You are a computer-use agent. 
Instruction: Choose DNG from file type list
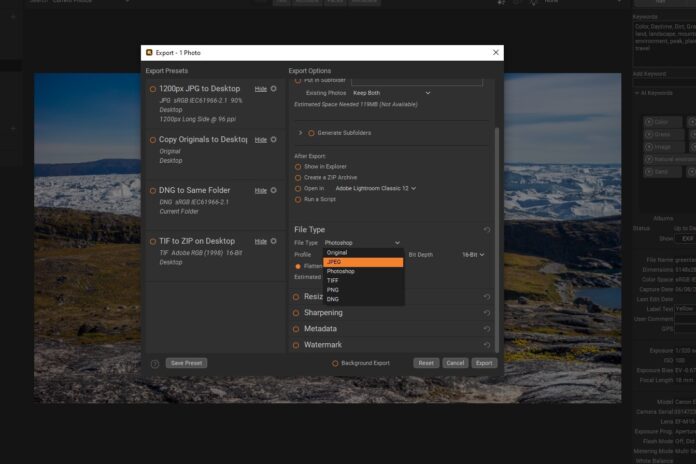coord(363,299)
